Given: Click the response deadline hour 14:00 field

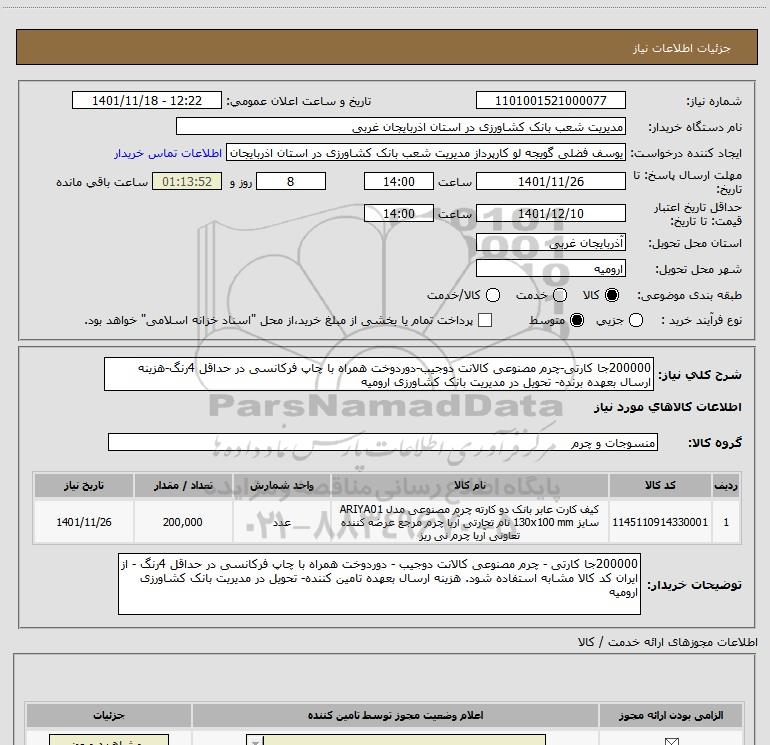Looking at the screenshot, I should pos(399,181).
